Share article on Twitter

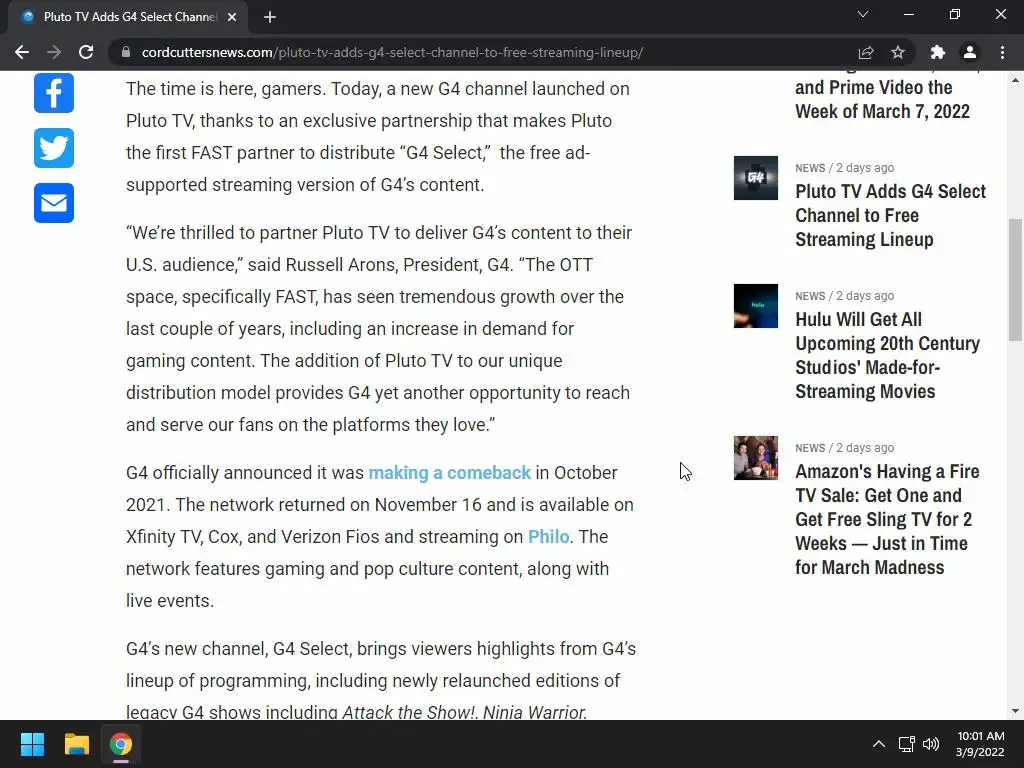(x=54, y=148)
